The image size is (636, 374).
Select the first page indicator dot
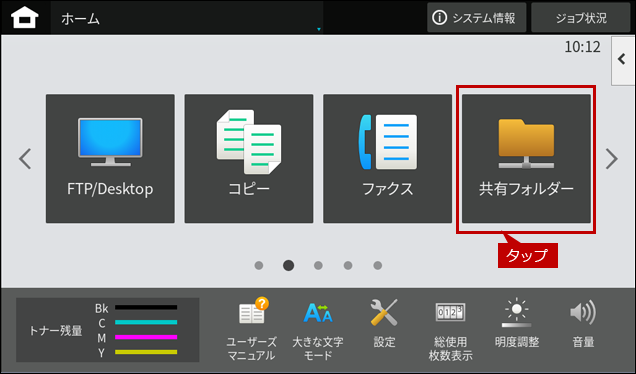click(x=259, y=265)
